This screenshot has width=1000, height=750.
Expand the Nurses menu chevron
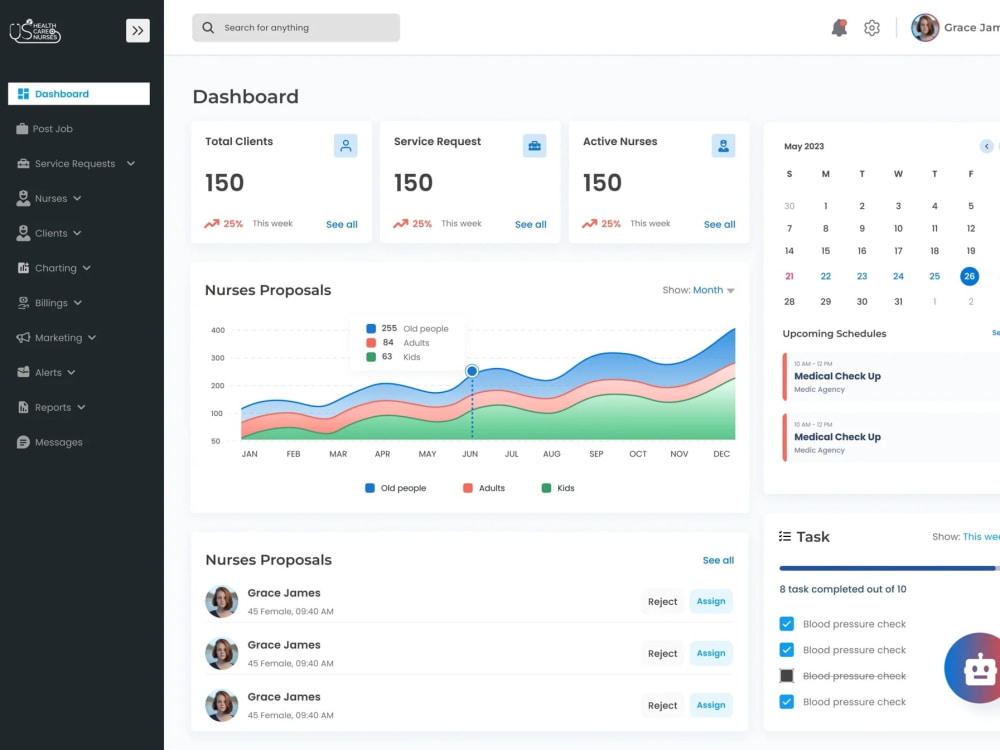[x=77, y=198]
